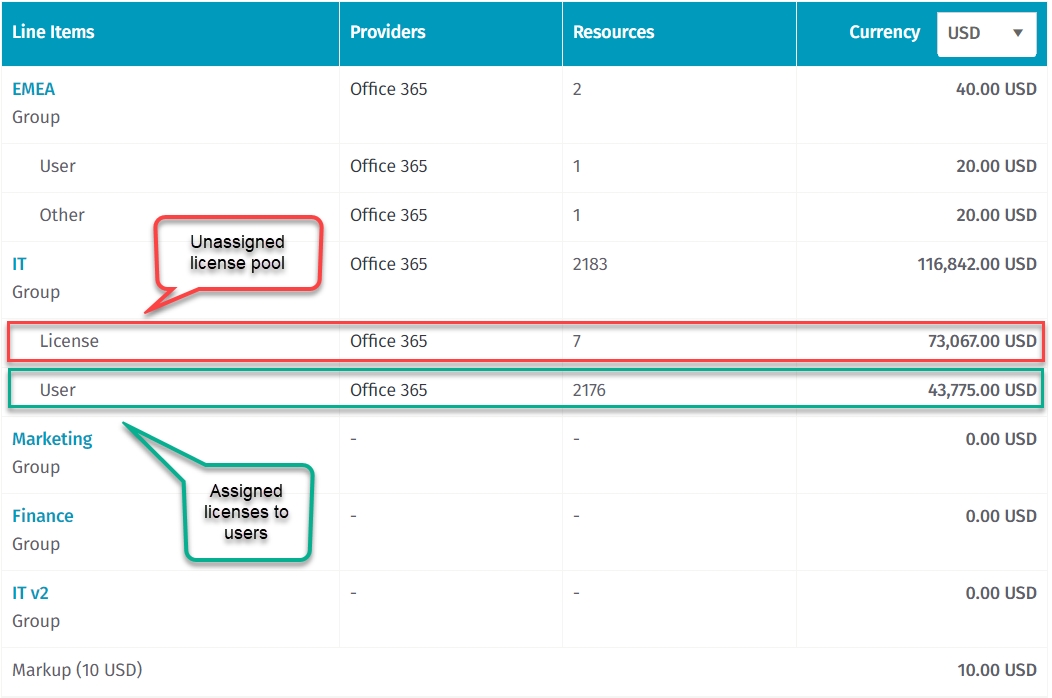
Task: Select the User row under EMEA
Action: (57, 166)
